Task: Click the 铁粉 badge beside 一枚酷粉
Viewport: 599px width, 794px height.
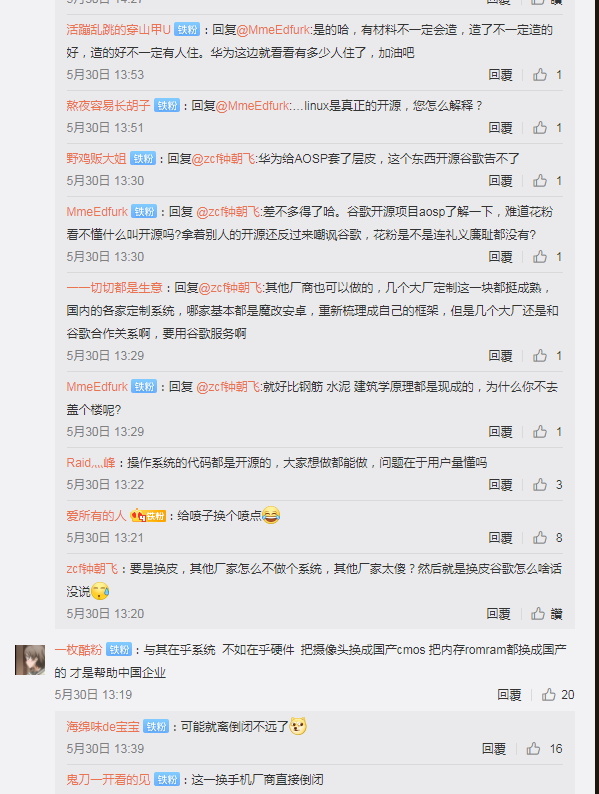Action: click(x=119, y=649)
